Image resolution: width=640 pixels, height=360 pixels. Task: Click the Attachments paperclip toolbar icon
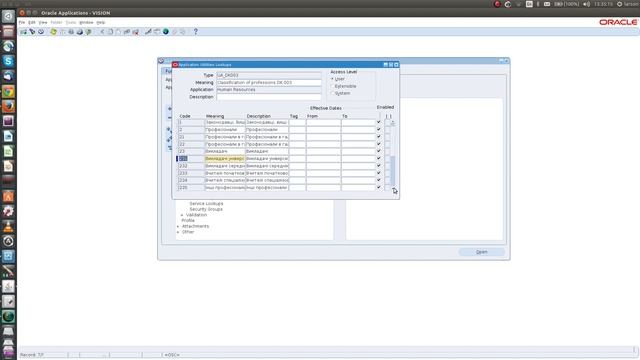coord(174,31)
